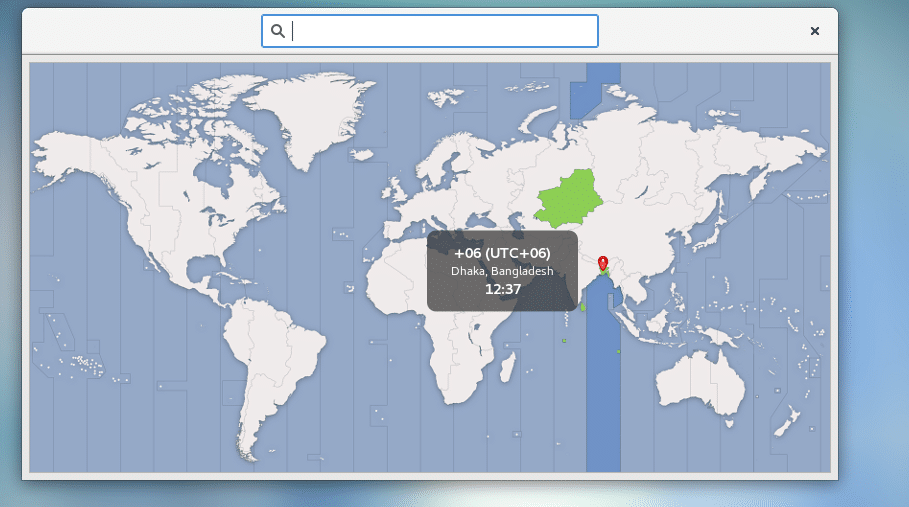Screen dimensions: 909x507
Task: Click the magnifier icon in search box
Action: (x=278, y=31)
